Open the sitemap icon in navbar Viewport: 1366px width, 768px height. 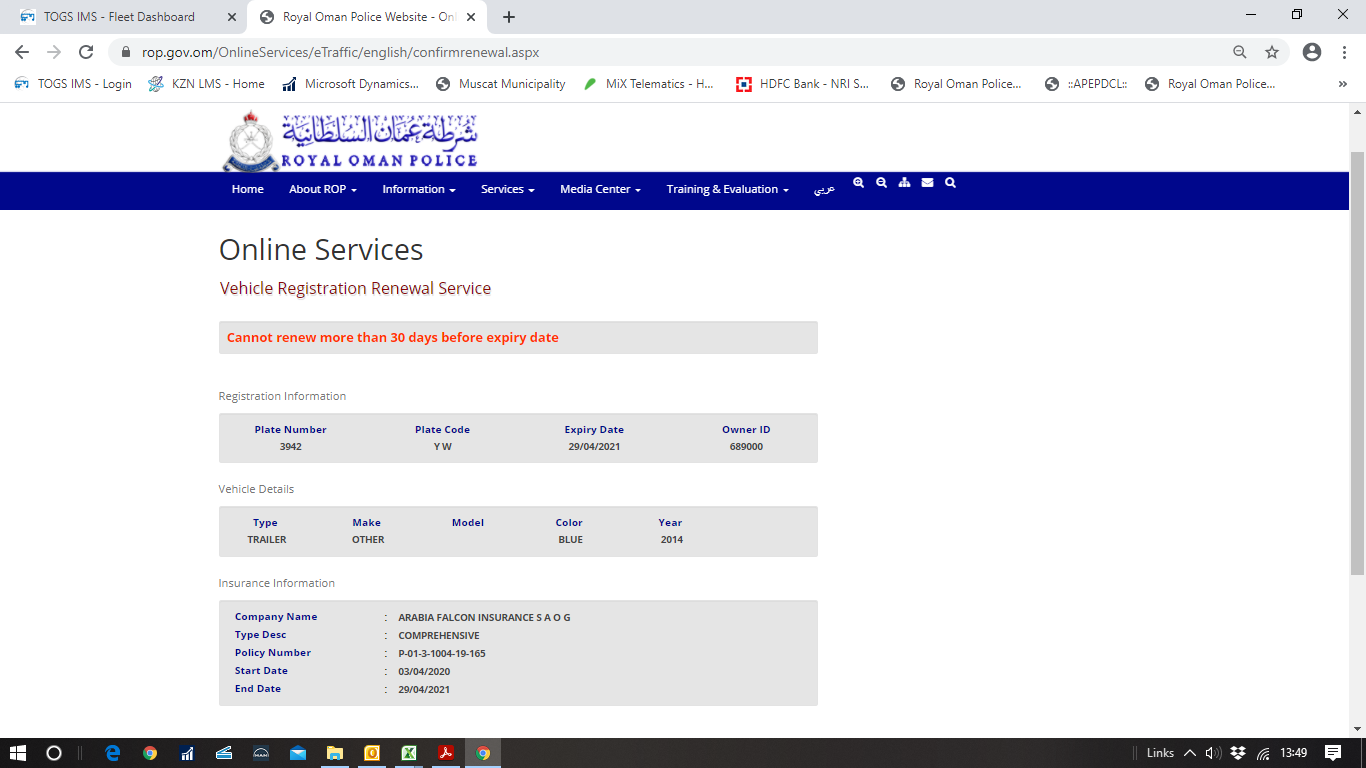pyautogui.click(x=904, y=183)
